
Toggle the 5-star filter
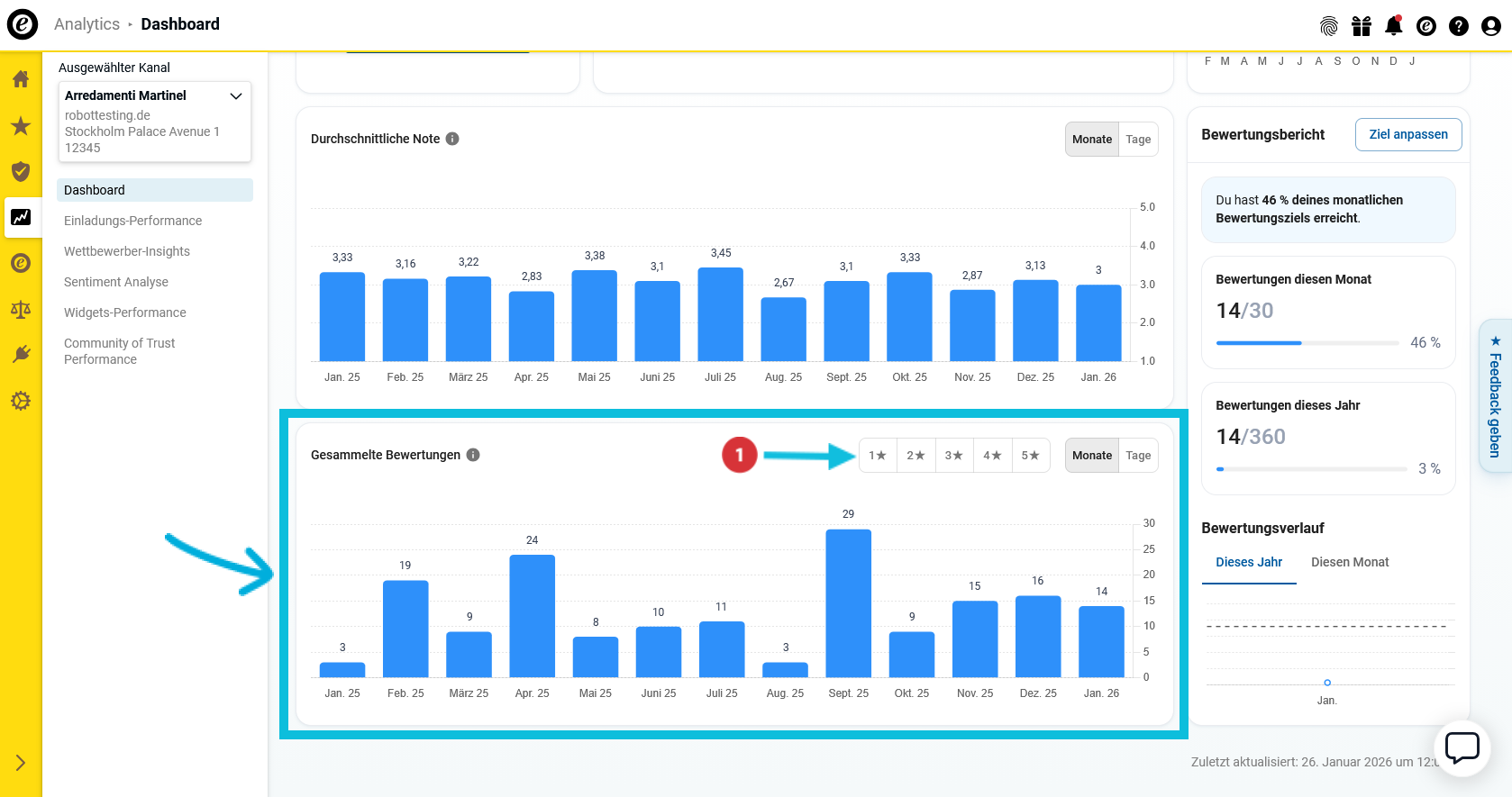(1030, 456)
